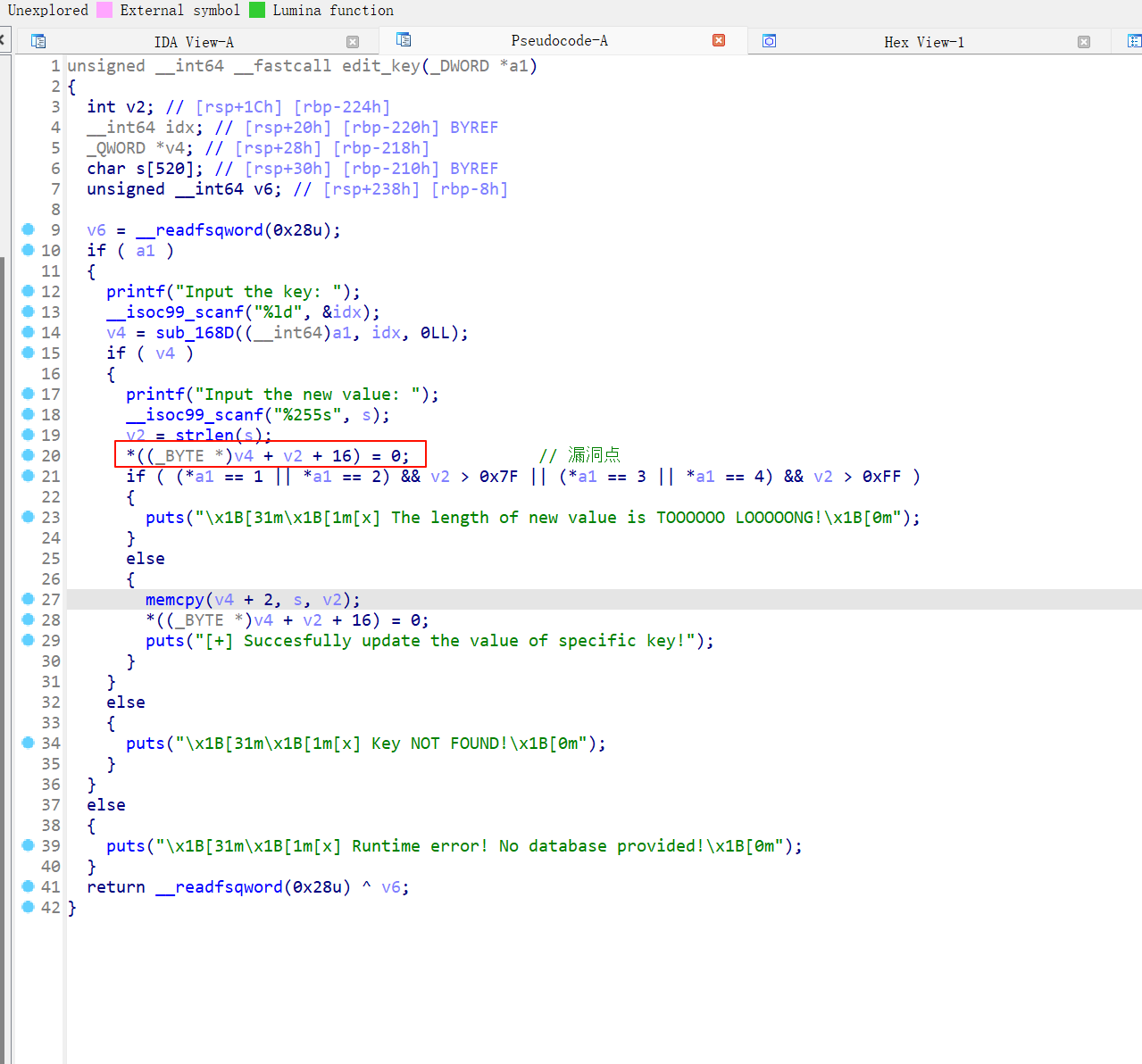Toggle breakpoint dot on line 23
Image resolution: width=1142 pixels, height=1064 pixels.
click(28, 517)
